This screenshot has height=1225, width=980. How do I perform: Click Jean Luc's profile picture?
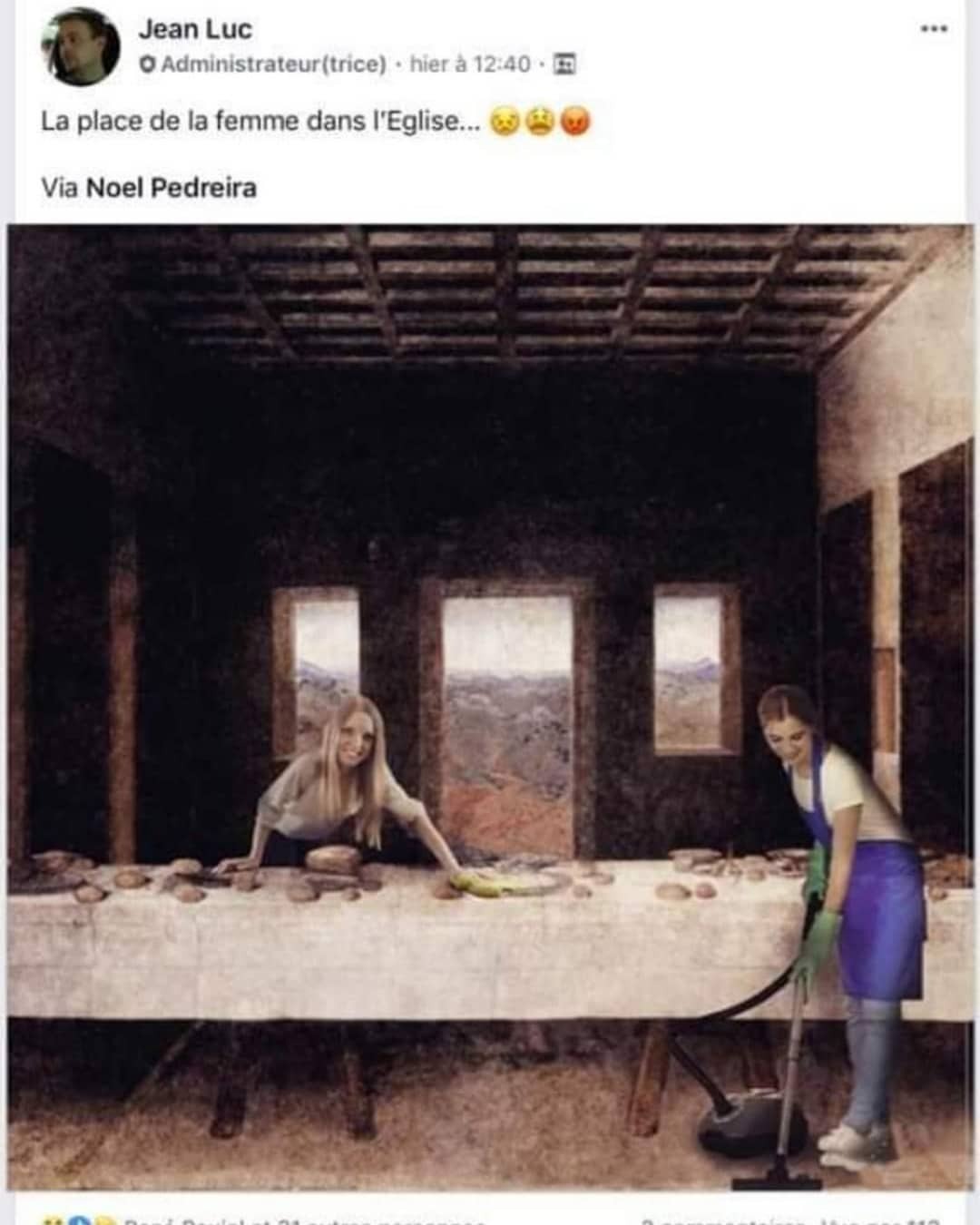click(81, 46)
